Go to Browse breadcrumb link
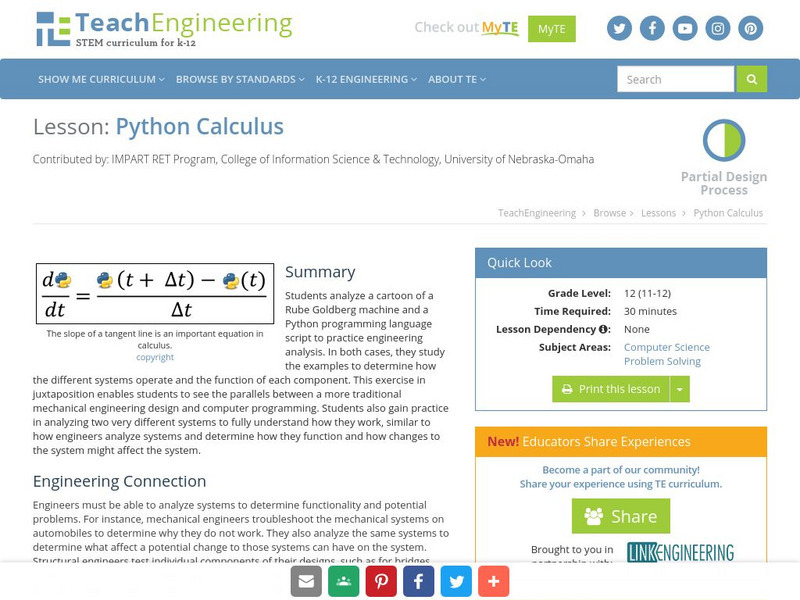This screenshot has height=600, width=800. pyautogui.click(x=609, y=213)
